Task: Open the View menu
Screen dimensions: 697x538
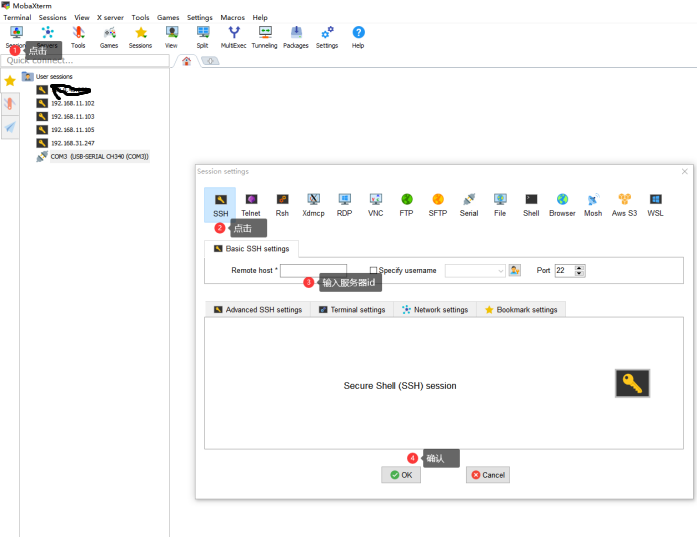Action: click(82, 17)
